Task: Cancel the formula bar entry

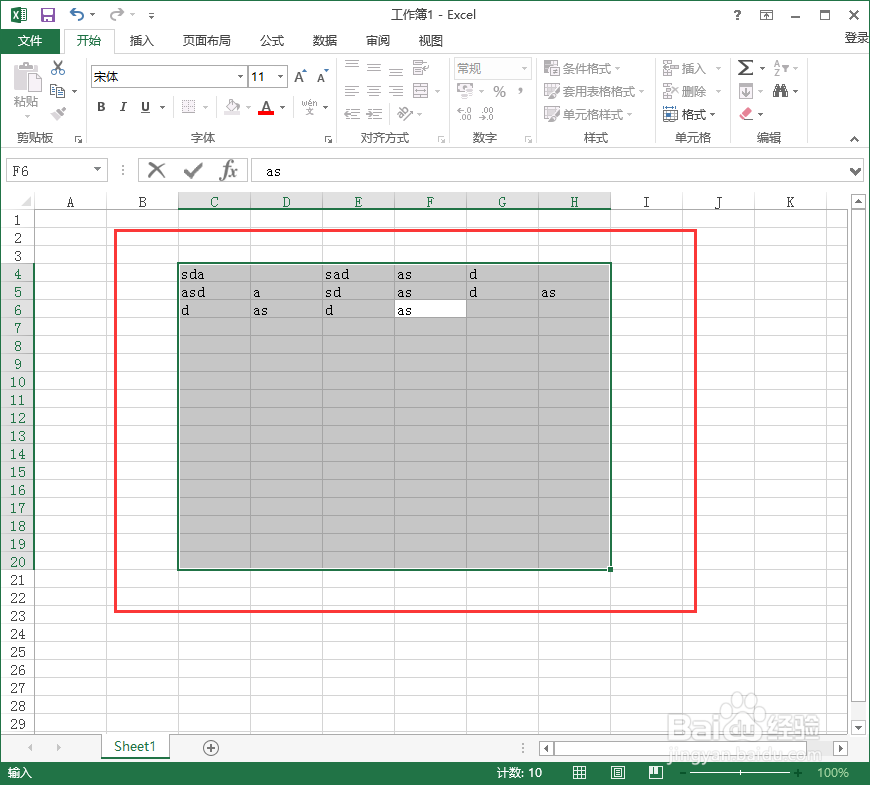Action: tap(156, 170)
